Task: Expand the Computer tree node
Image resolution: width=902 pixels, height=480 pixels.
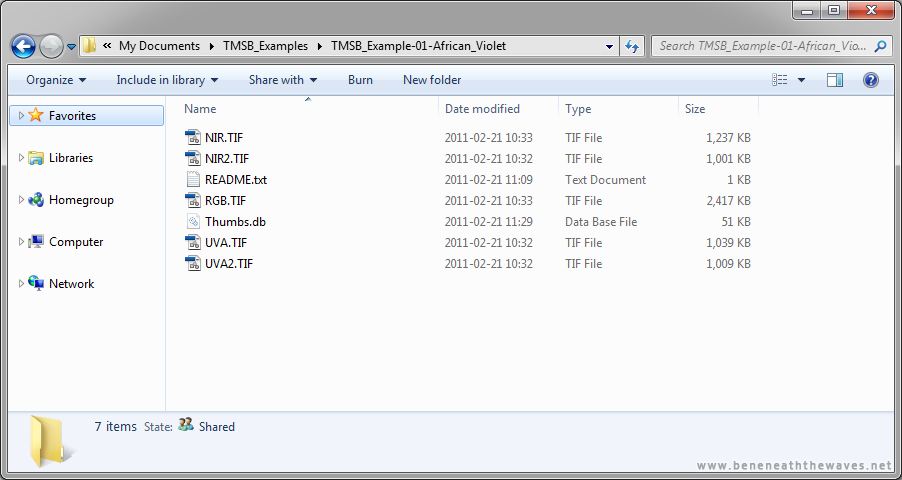Action: 21,242
